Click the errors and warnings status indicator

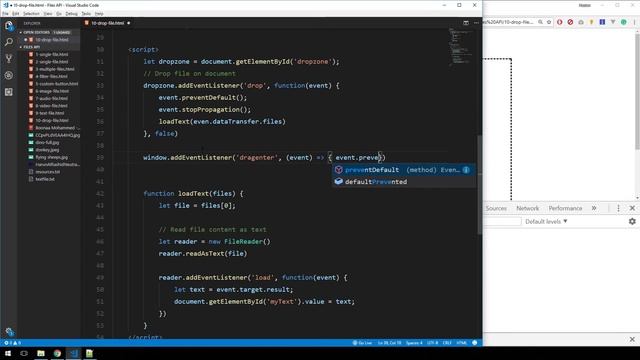pyautogui.click(x=12, y=343)
